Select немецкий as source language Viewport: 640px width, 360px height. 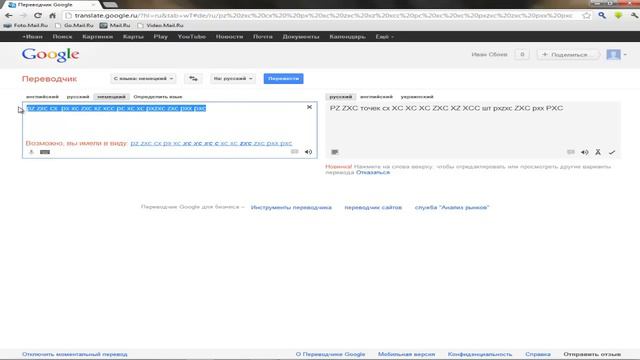coord(111,97)
